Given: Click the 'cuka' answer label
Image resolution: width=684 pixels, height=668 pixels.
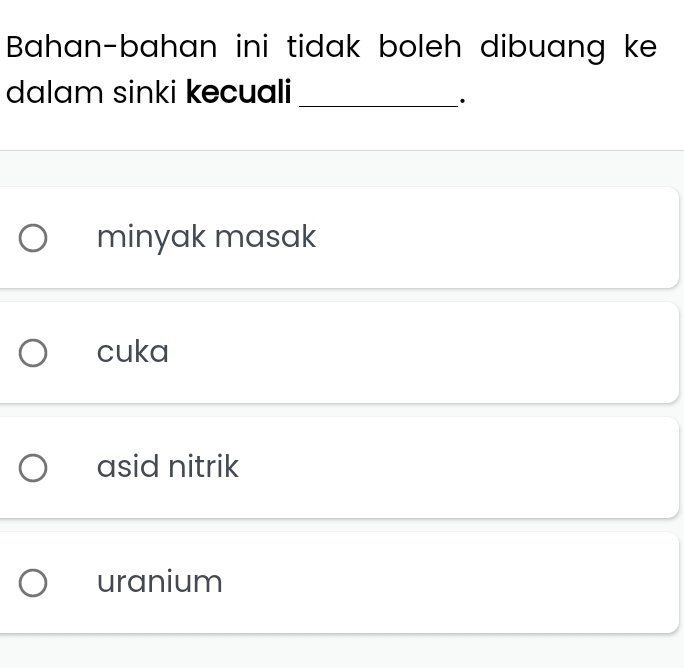Looking at the screenshot, I should pos(133,353).
